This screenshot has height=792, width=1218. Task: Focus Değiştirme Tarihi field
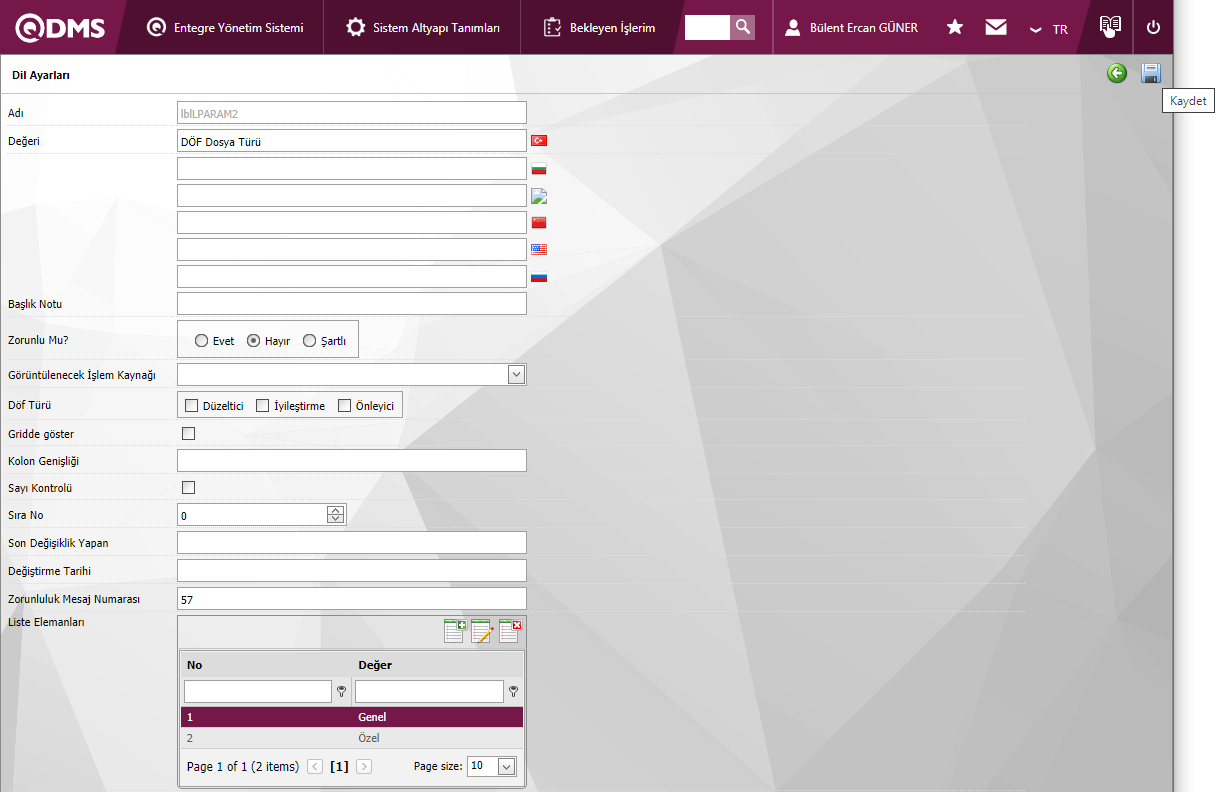(352, 571)
